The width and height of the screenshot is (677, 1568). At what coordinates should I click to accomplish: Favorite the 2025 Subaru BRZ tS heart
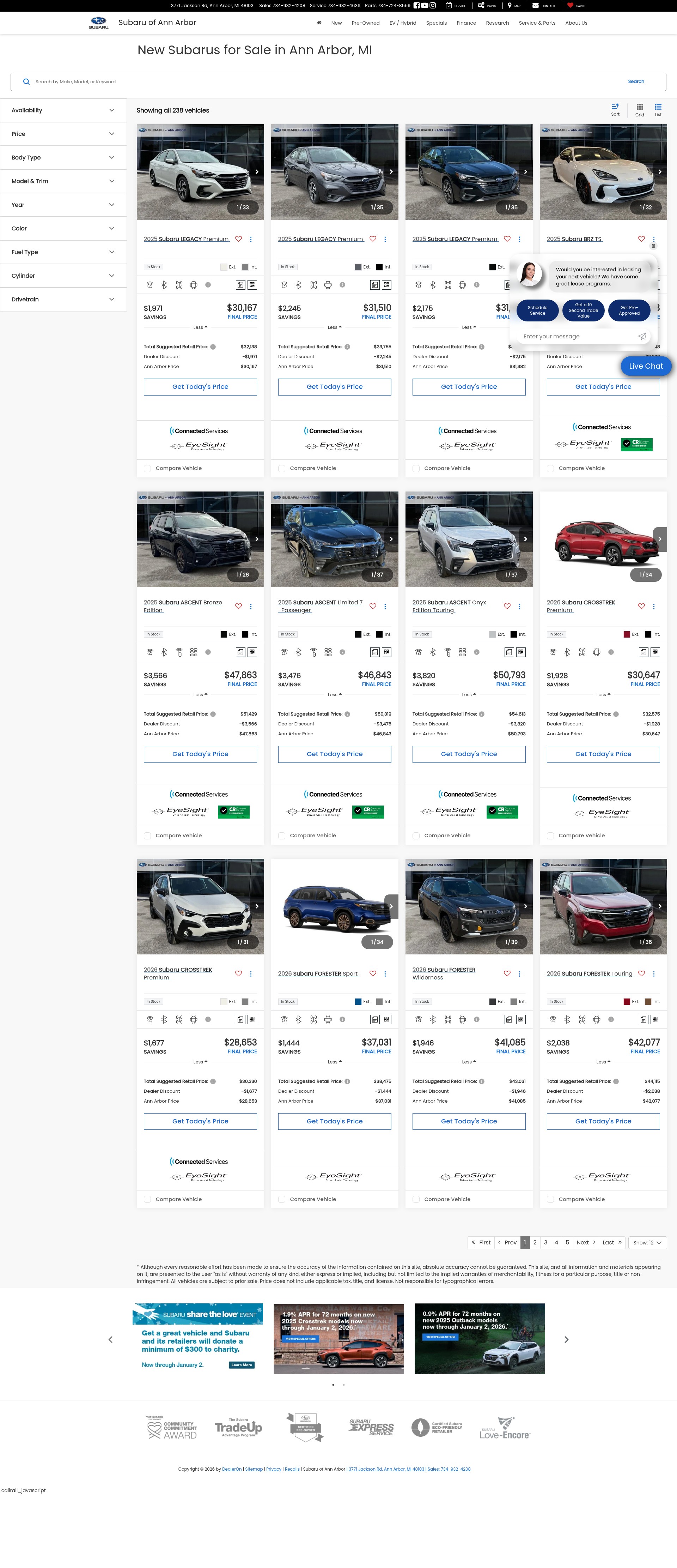[x=641, y=239]
